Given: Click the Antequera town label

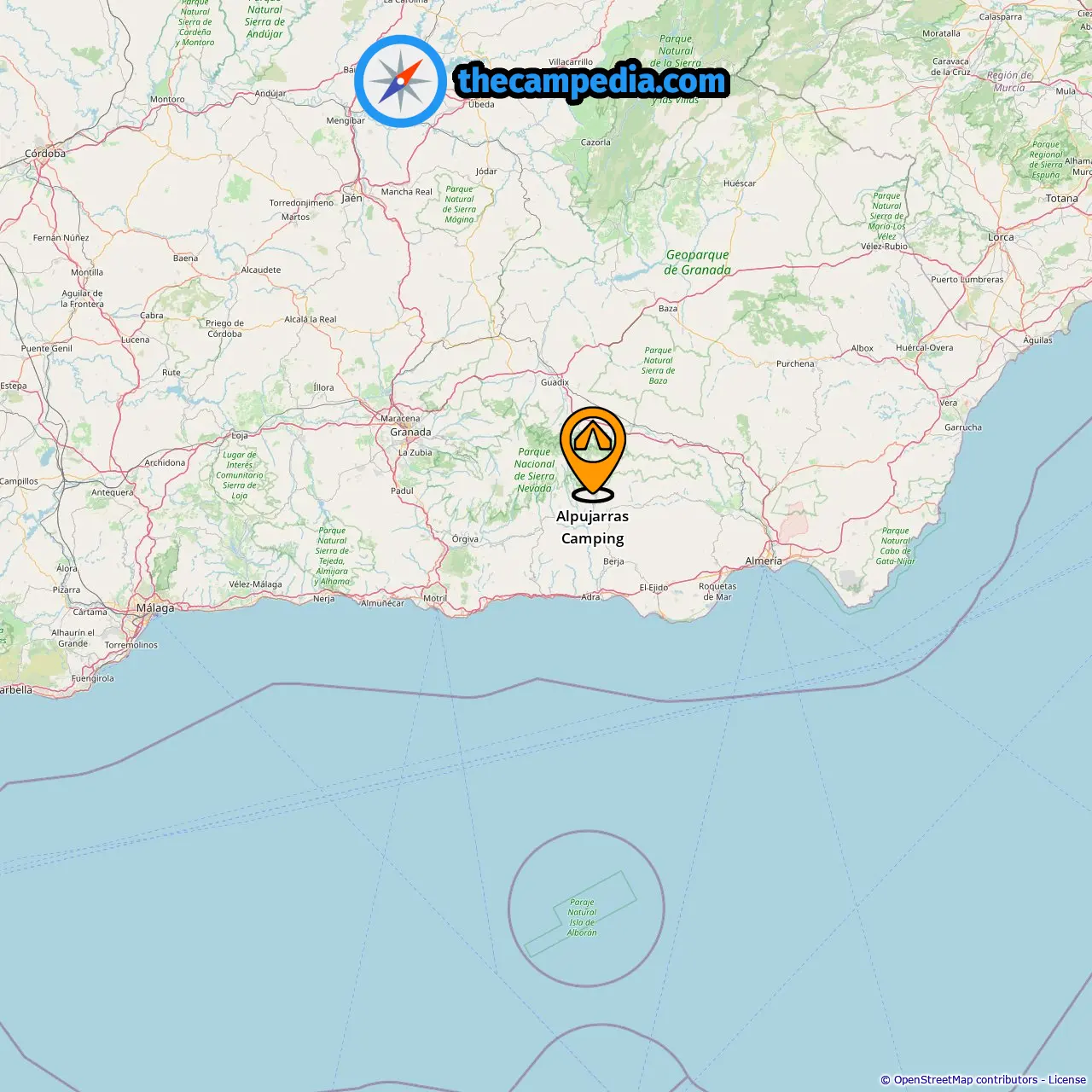Looking at the screenshot, I should click(x=113, y=492).
